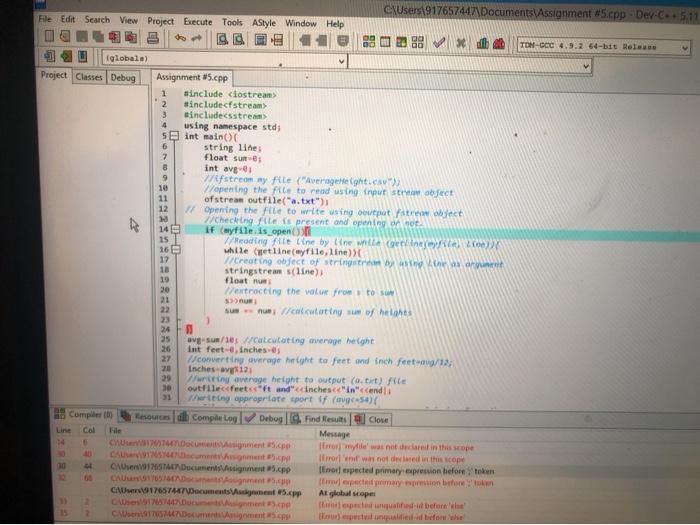Click the Save All toolbar icon
The width and height of the screenshot is (700, 525).
click(x=98, y=37)
